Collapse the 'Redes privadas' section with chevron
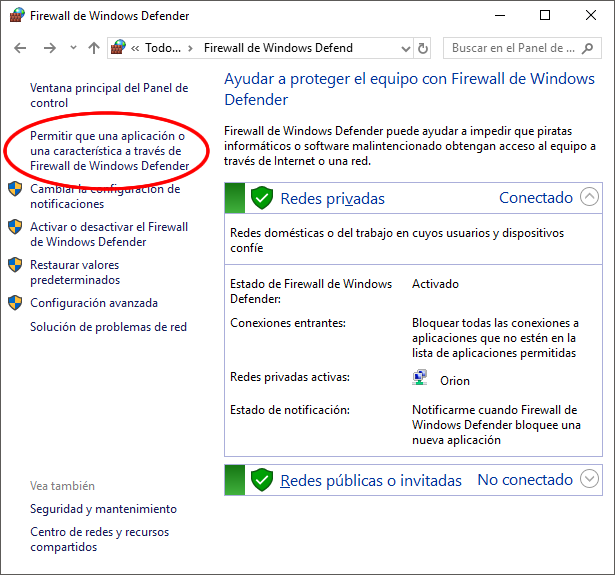Viewport: 615px width, 575px height. click(x=589, y=197)
